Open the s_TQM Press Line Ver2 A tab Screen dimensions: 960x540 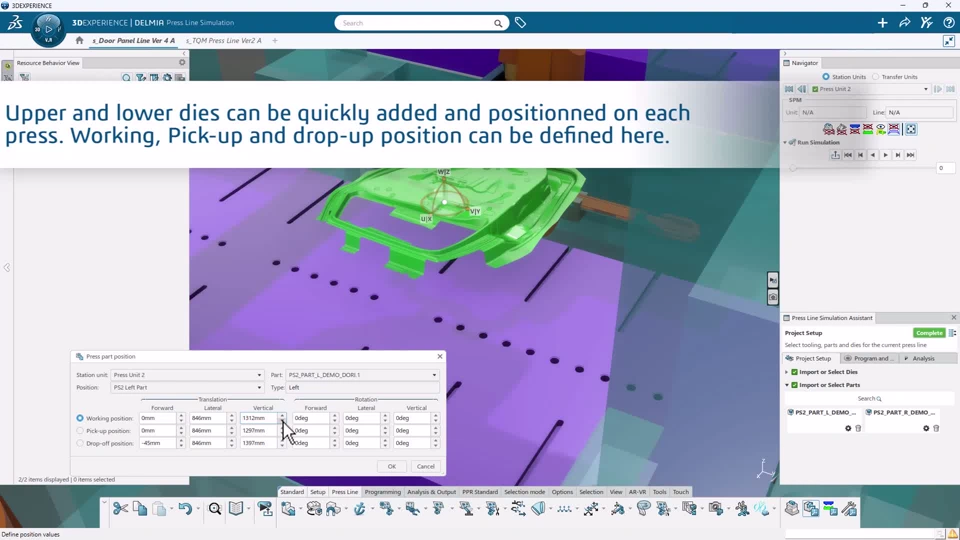coord(223,40)
